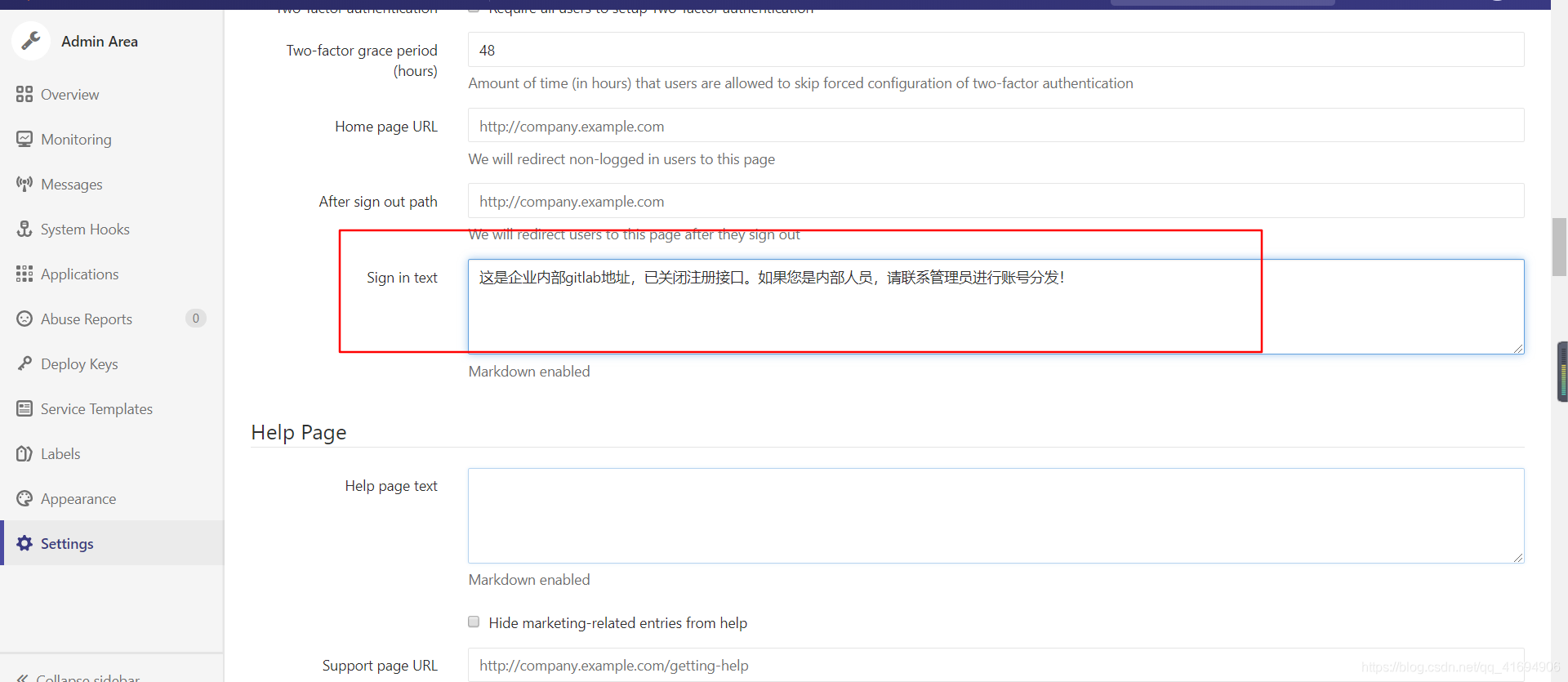Viewport: 1568px width, 682px height.
Task: Click the Admin Area wrench icon
Action: tap(31, 41)
